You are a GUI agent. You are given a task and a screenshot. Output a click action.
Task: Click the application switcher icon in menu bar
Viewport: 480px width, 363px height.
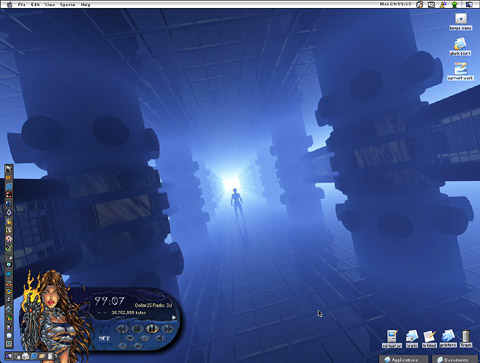click(470, 4)
